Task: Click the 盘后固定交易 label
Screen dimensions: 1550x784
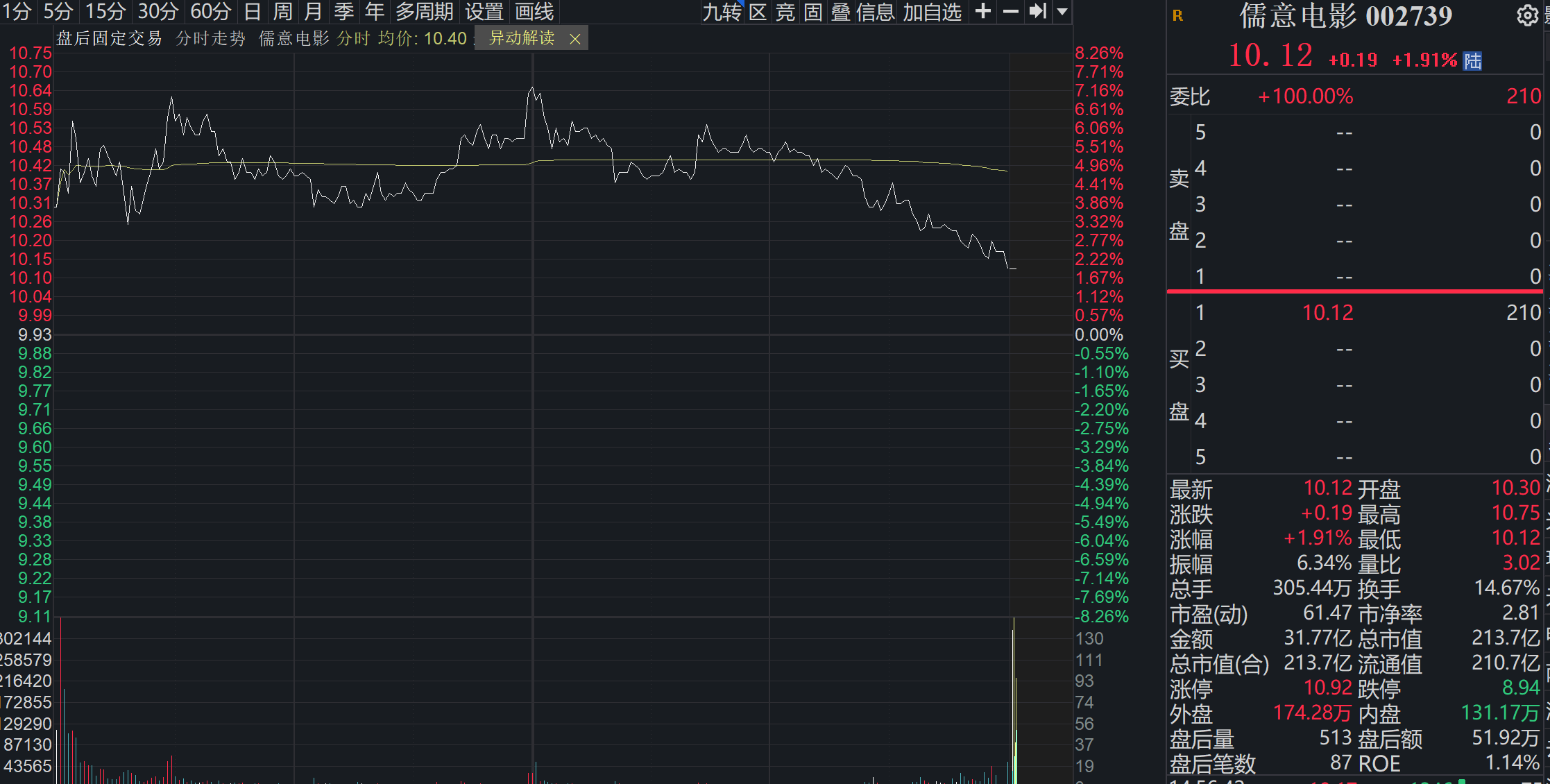Action: coord(109,38)
